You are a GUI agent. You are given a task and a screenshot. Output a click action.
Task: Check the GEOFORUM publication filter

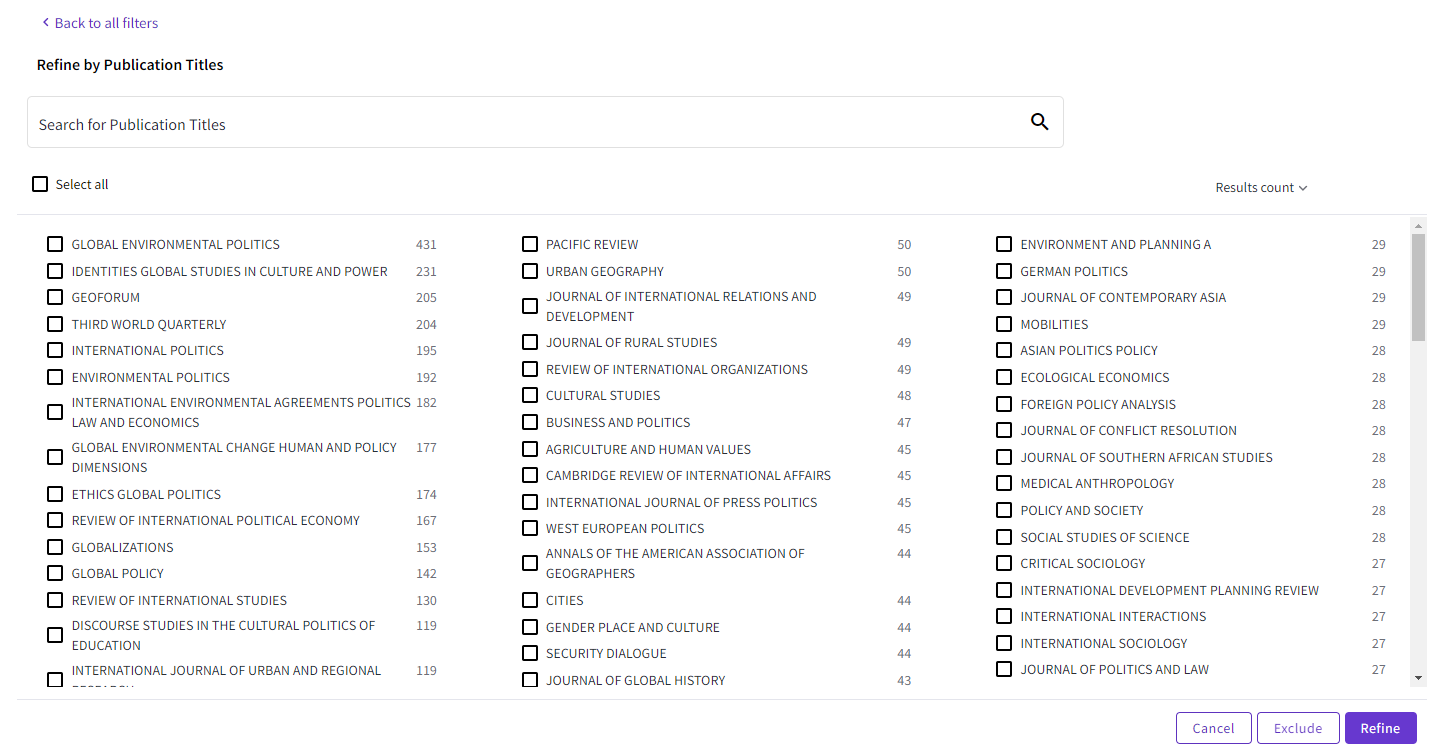(x=55, y=297)
